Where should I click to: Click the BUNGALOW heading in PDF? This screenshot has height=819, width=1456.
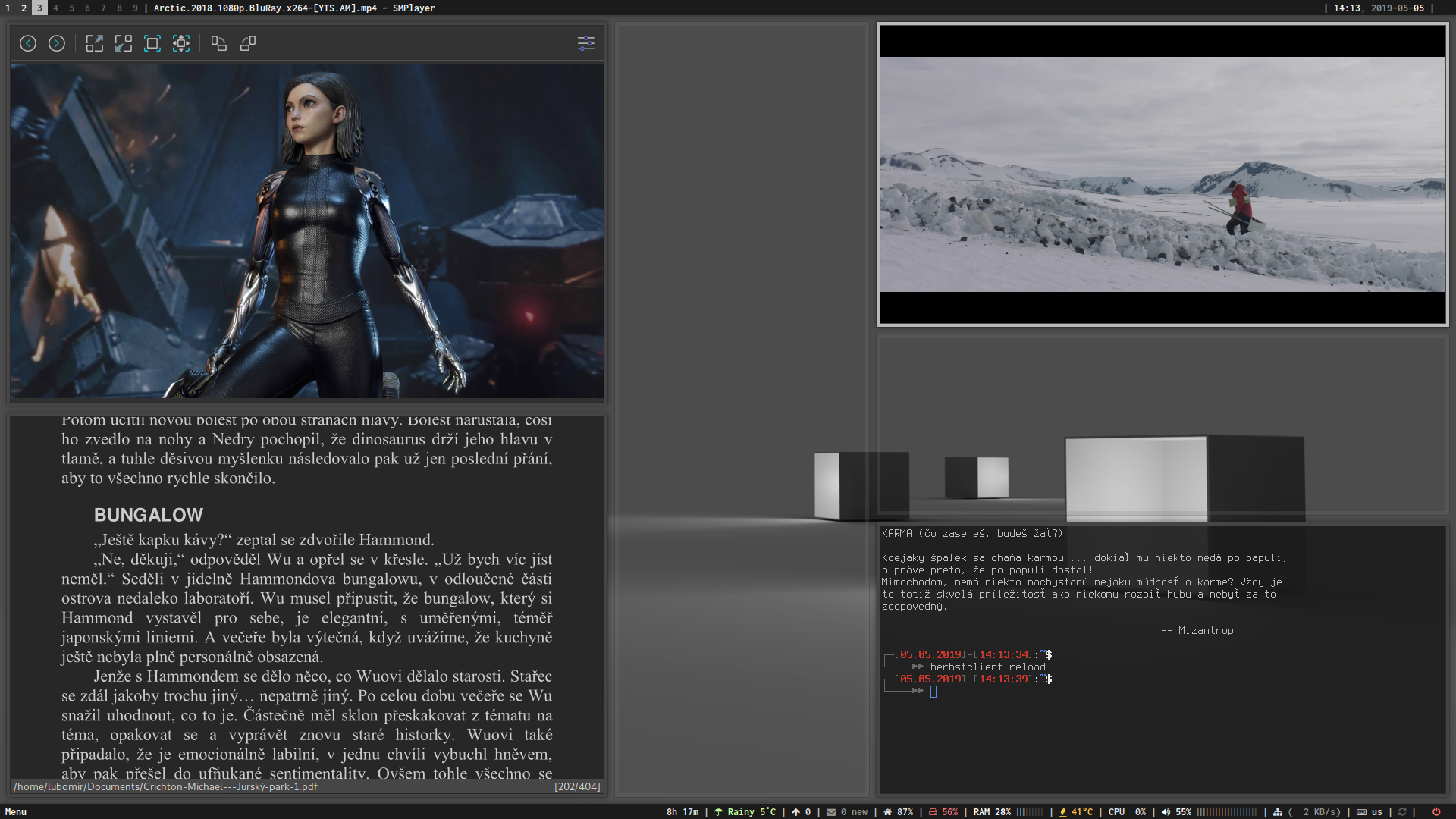[x=149, y=515]
